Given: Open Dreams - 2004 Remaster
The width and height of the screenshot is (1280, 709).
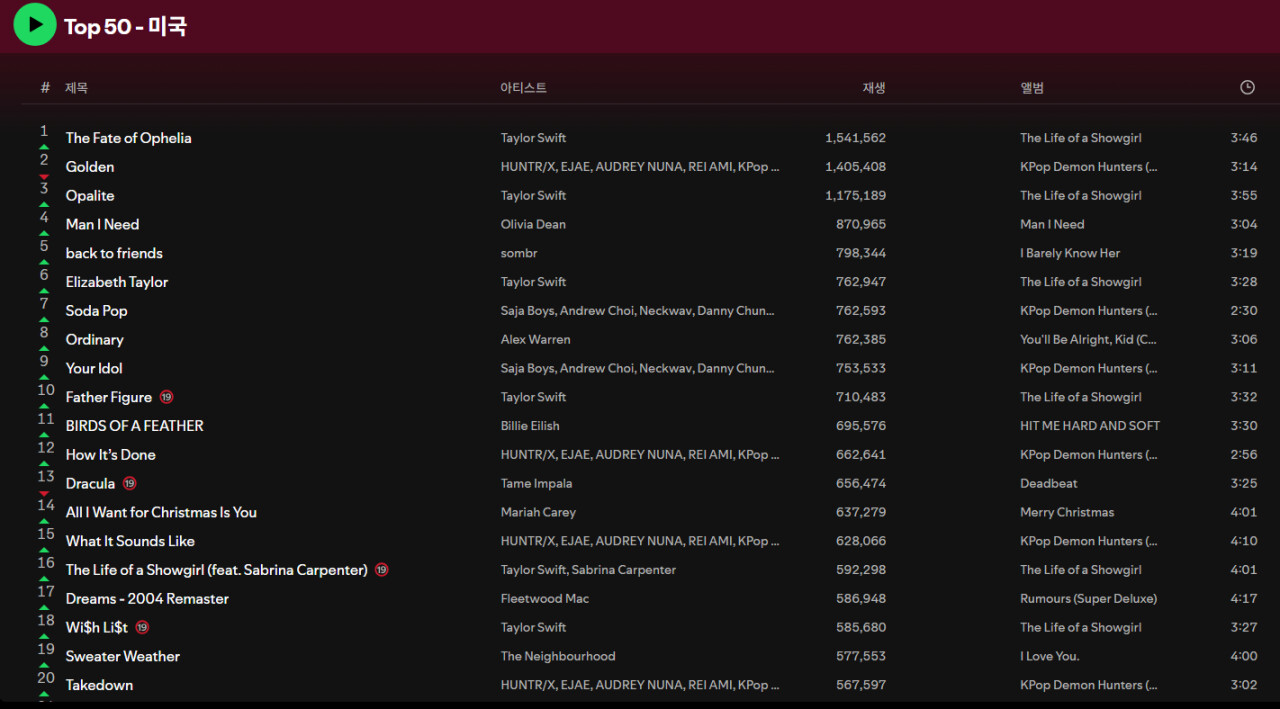Looking at the screenshot, I should tap(147, 599).
